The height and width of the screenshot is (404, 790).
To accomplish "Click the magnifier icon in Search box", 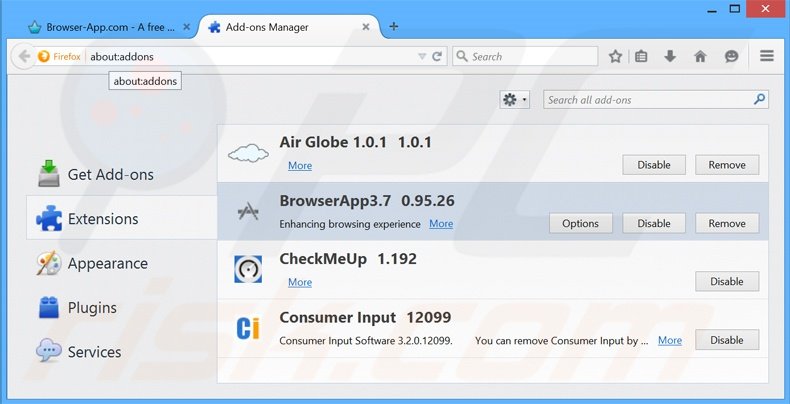I will pos(461,56).
